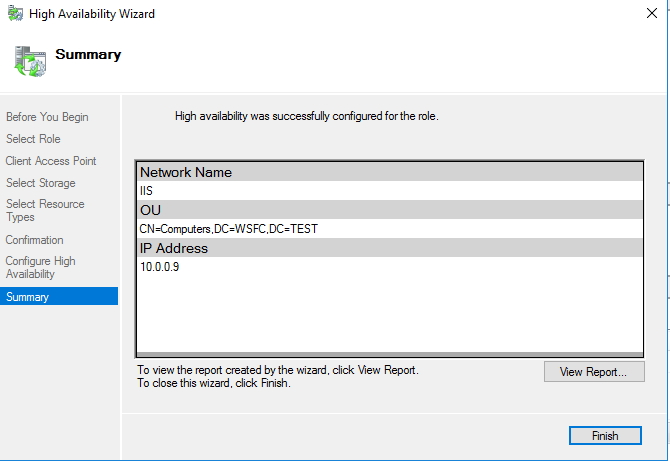The width and height of the screenshot is (670, 461).
Task: Jump to the Select Storage step
Action: (x=40, y=183)
